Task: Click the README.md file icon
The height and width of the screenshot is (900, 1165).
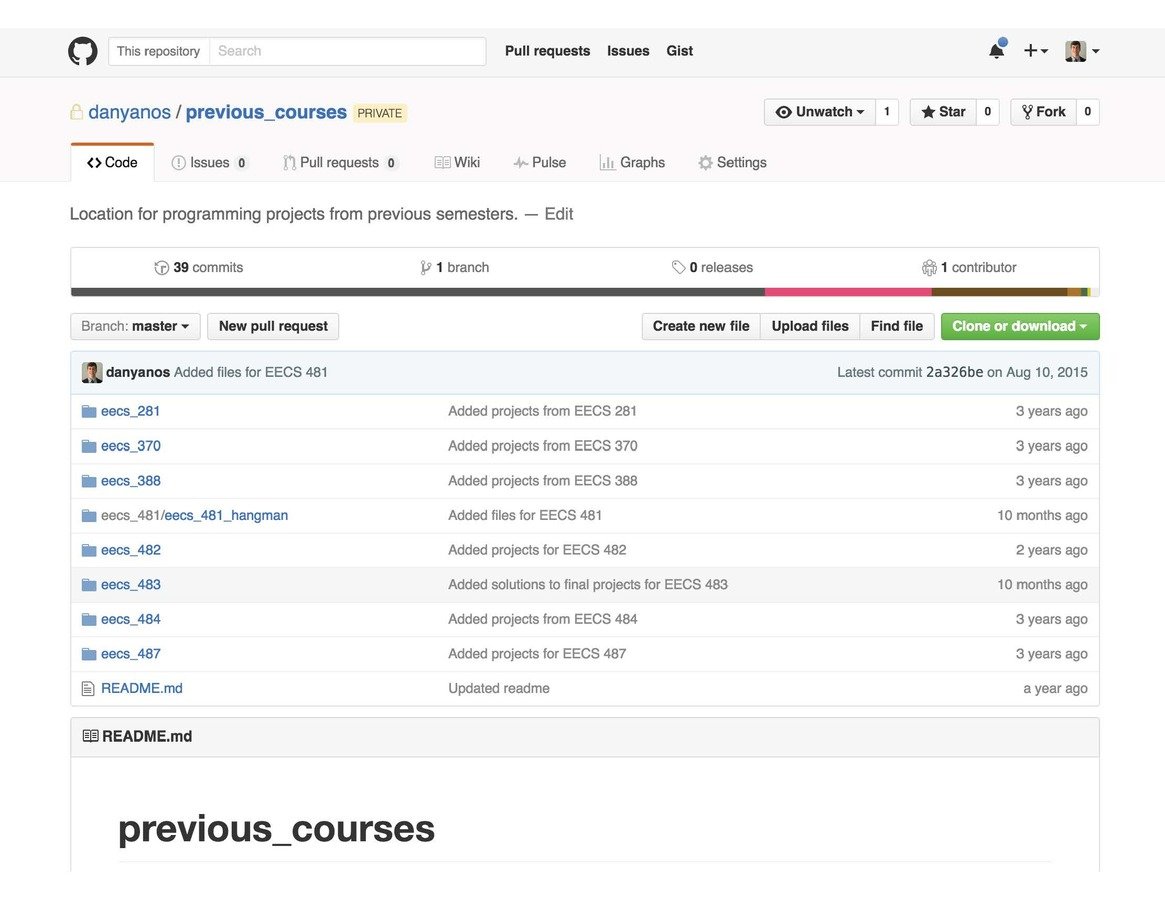Action: [88, 689]
